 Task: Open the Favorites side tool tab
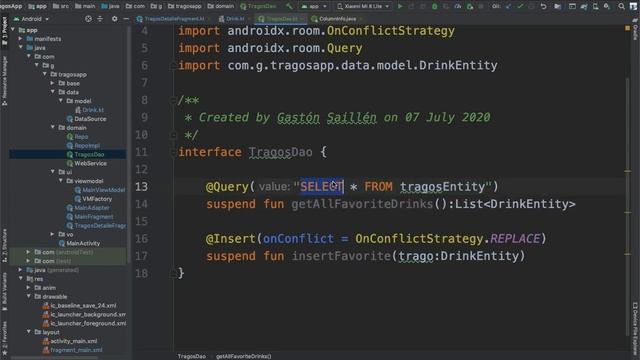click(4, 337)
